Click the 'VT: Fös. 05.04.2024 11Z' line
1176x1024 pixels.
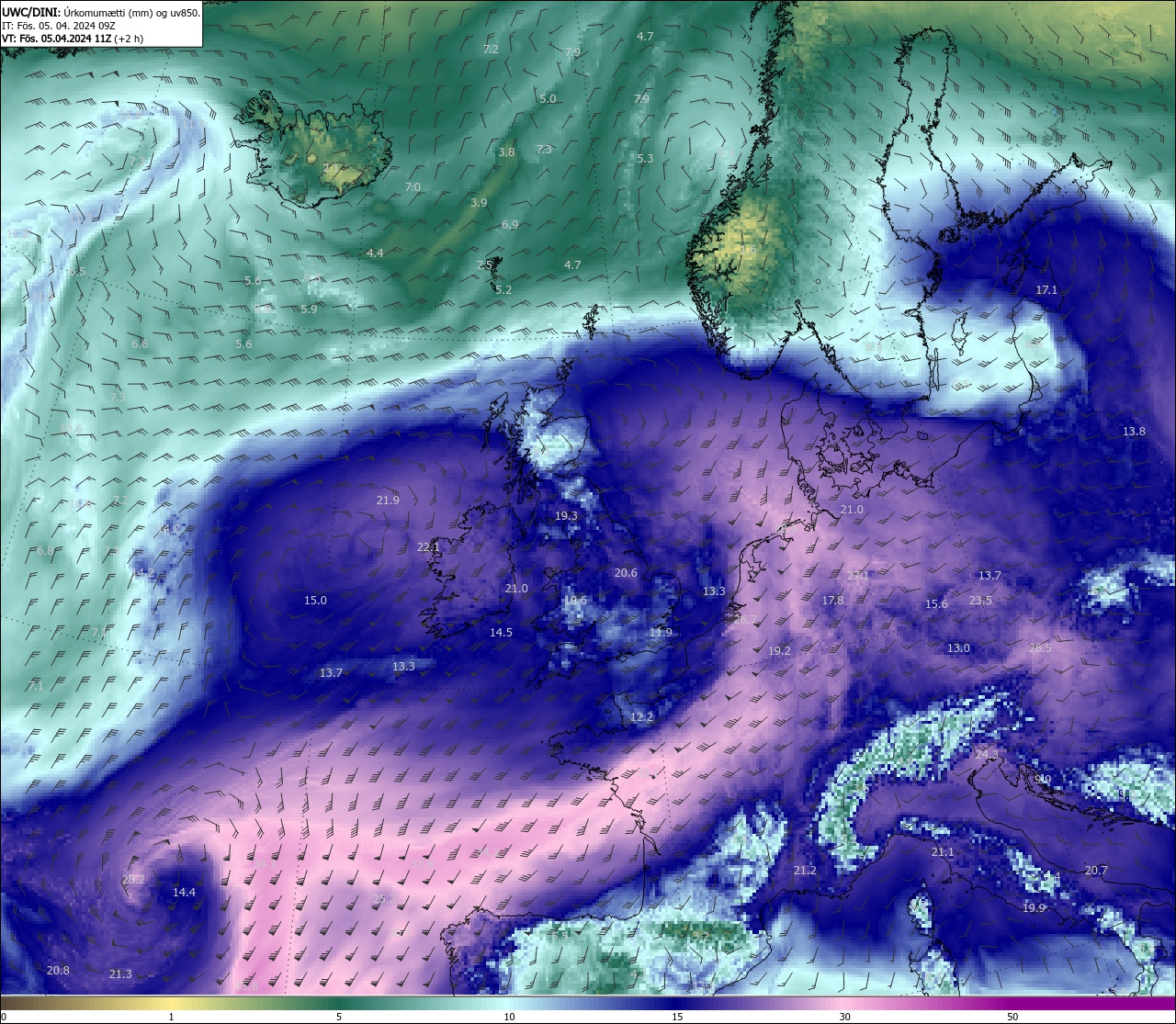(72, 39)
